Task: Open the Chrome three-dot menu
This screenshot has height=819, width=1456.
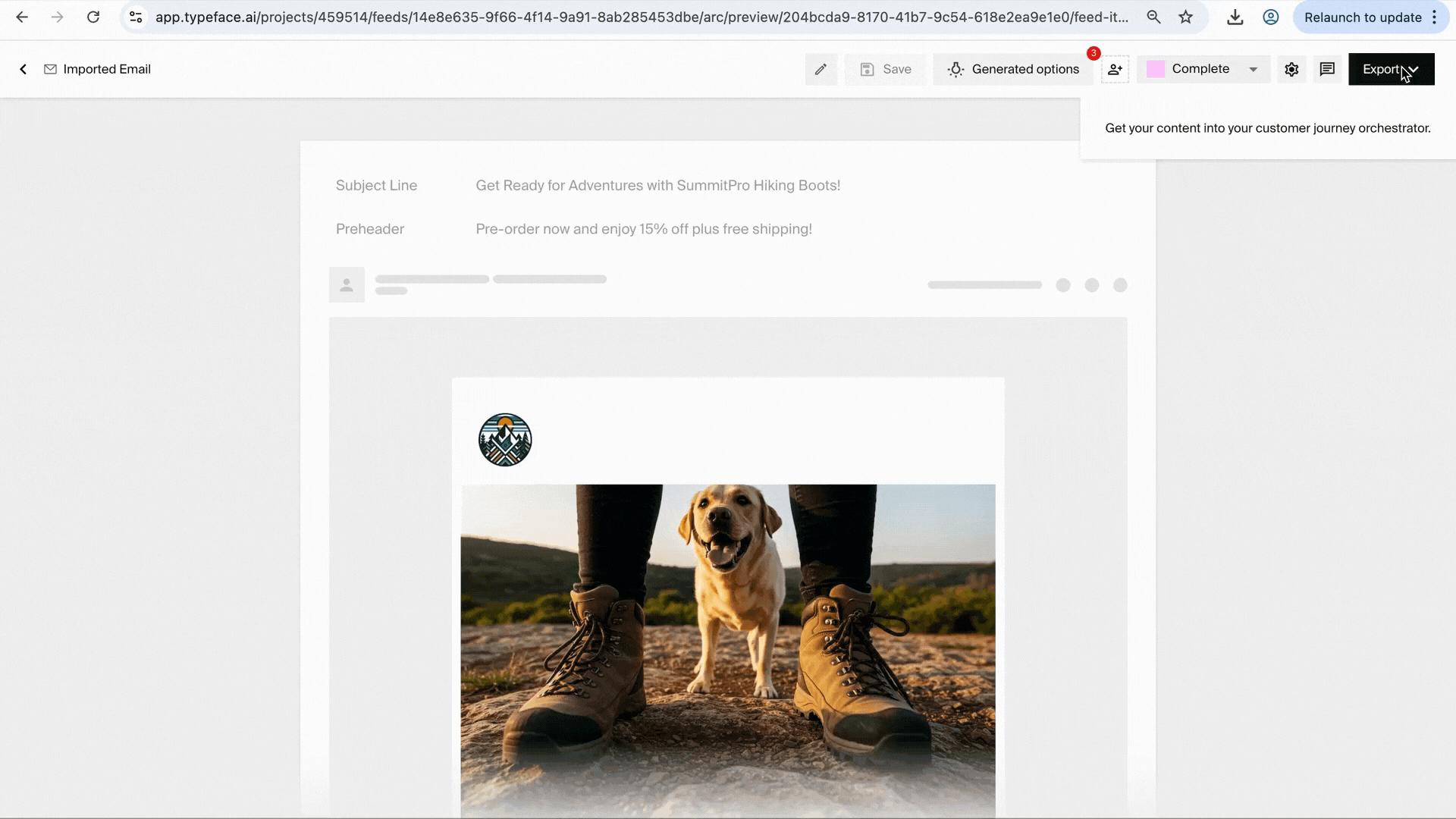Action: 1435,17
